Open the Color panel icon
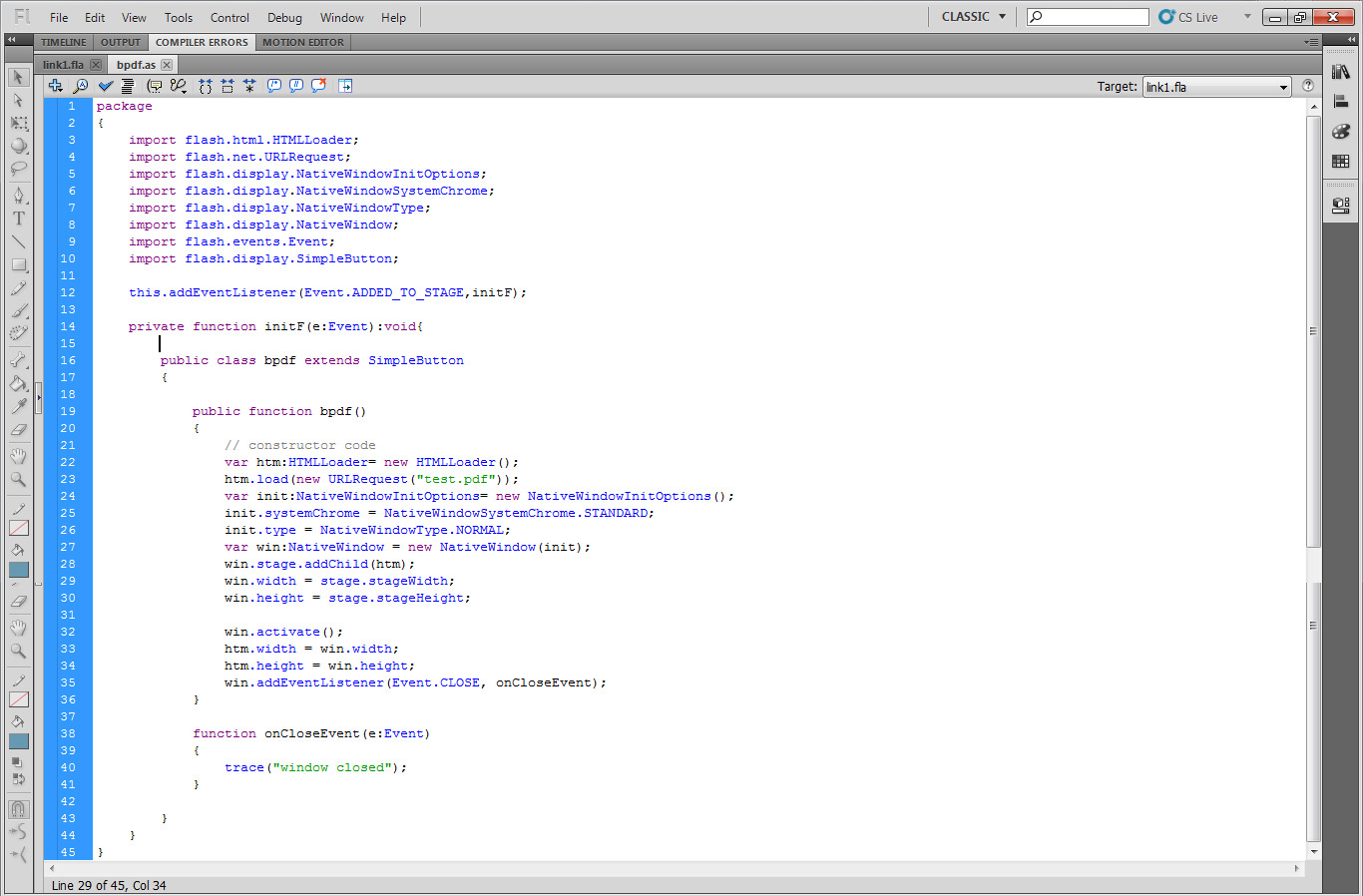Screen dimensions: 1363x896 coord(1341,131)
